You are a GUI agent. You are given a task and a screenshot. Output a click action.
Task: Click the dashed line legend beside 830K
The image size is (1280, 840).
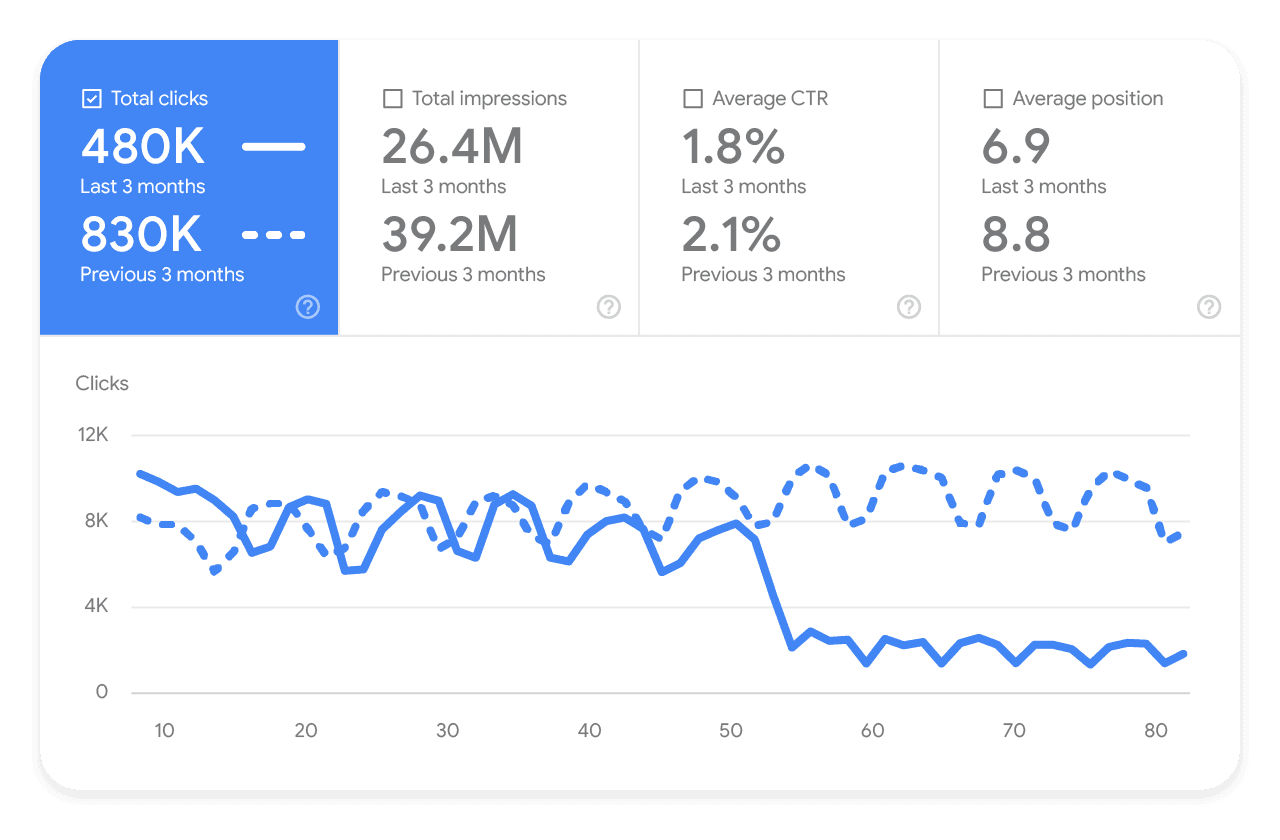click(274, 233)
